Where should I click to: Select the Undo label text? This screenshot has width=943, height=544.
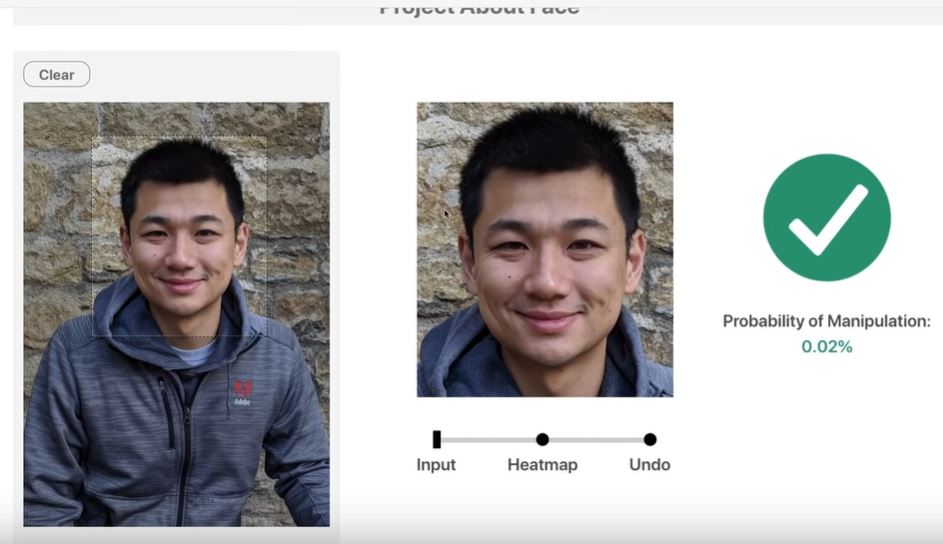point(649,465)
